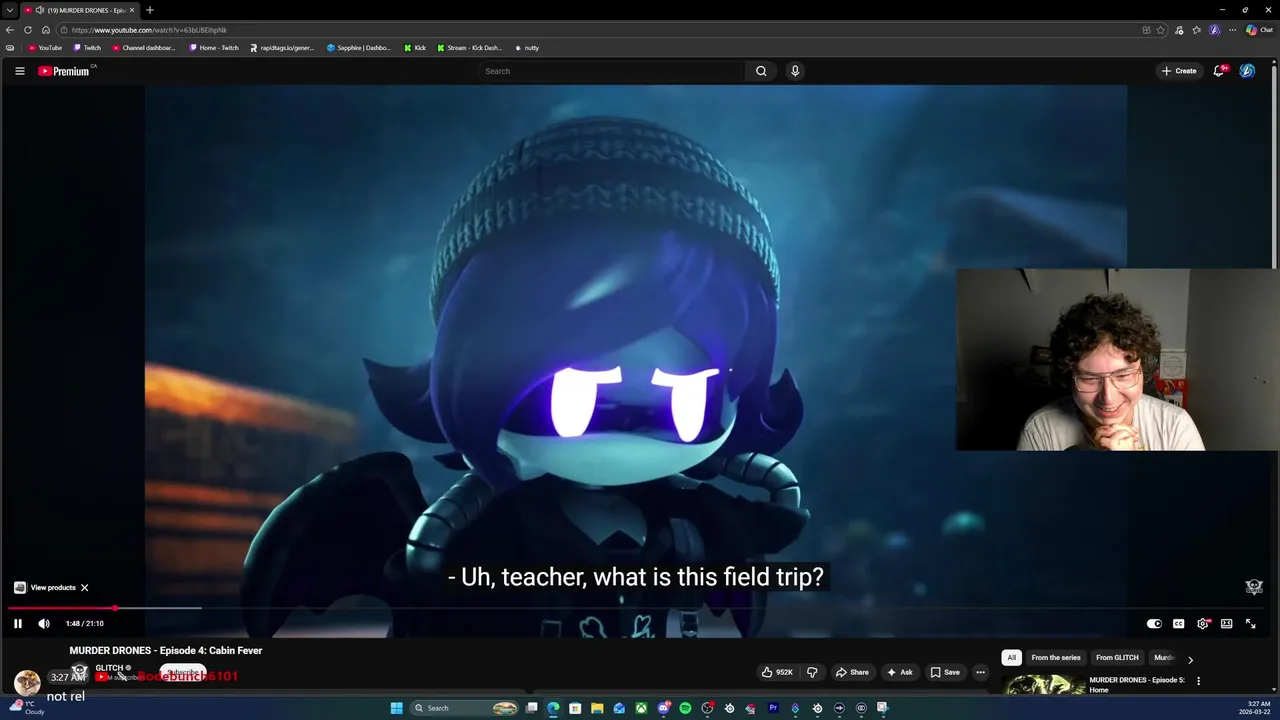
Task: Reload the current page
Action: coord(28,30)
